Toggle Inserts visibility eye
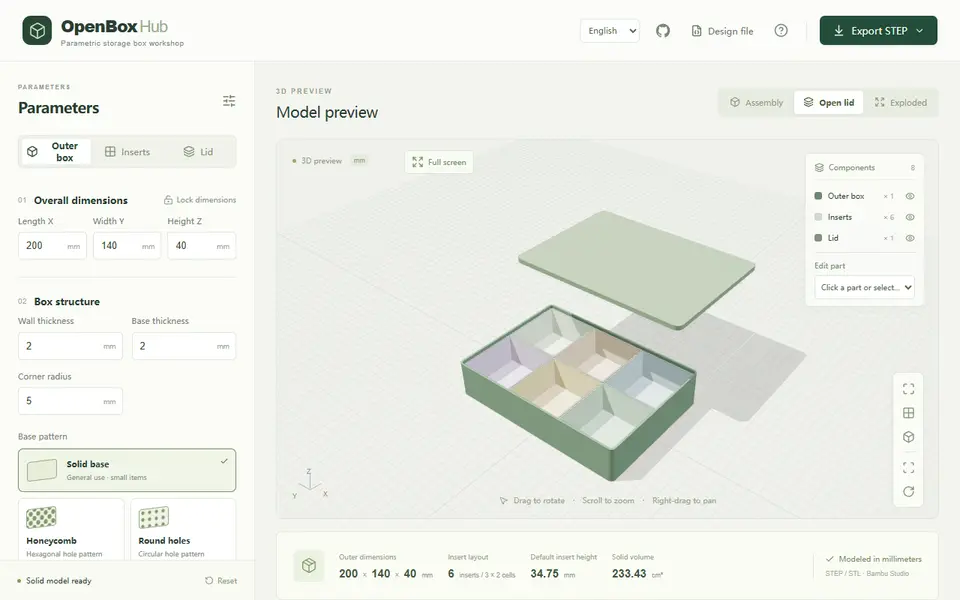The image size is (960, 600). (910, 217)
